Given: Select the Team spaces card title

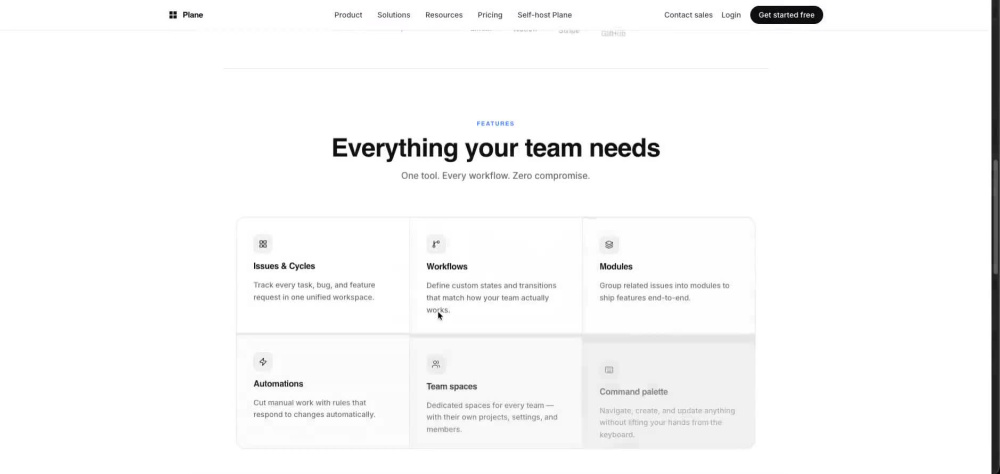Looking at the screenshot, I should coord(452,387).
